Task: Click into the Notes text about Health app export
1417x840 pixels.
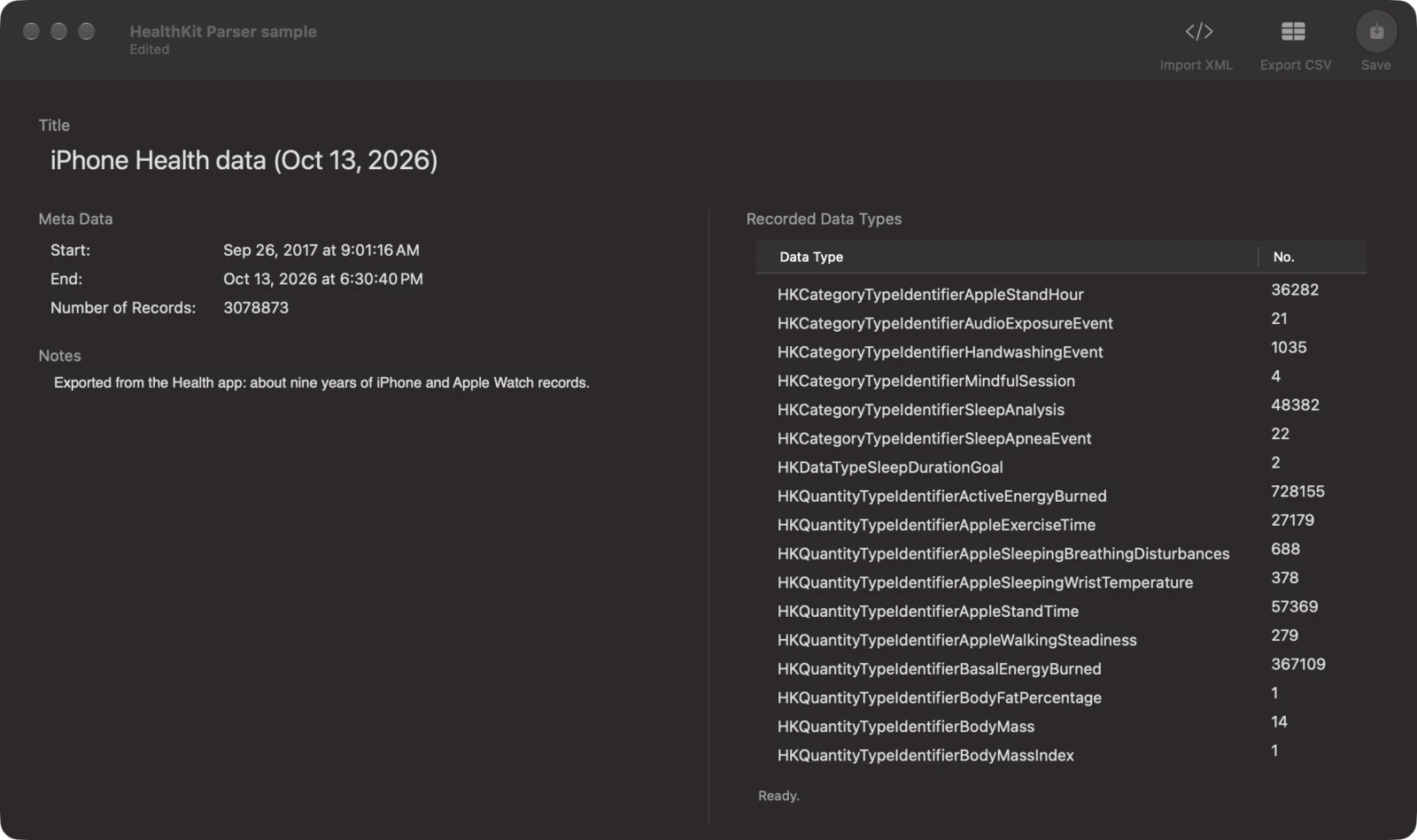Action: point(321,382)
